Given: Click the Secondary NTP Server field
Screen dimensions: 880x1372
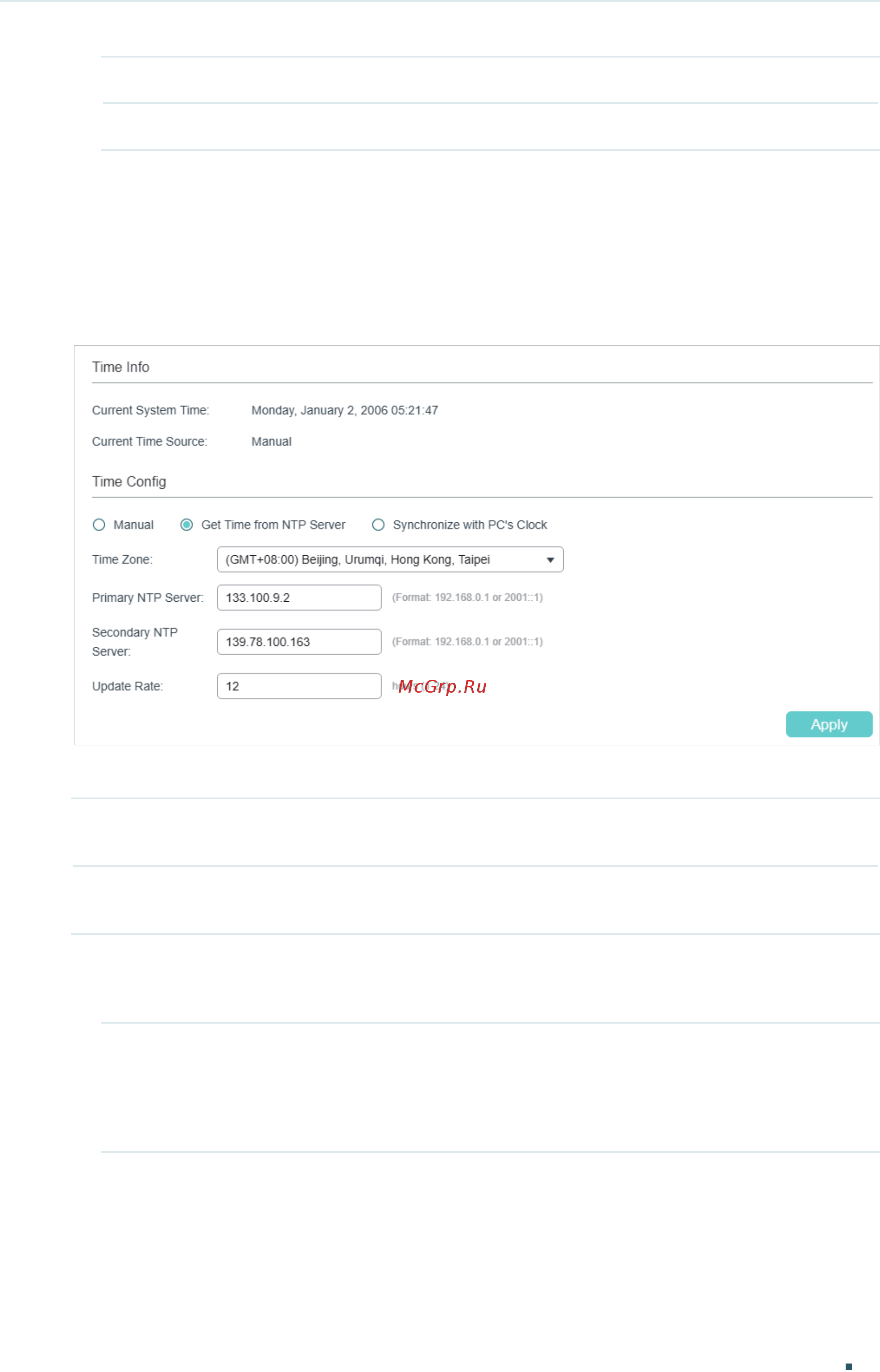Looking at the screenshot, I should pyautogui.click(x=299, y=642).
